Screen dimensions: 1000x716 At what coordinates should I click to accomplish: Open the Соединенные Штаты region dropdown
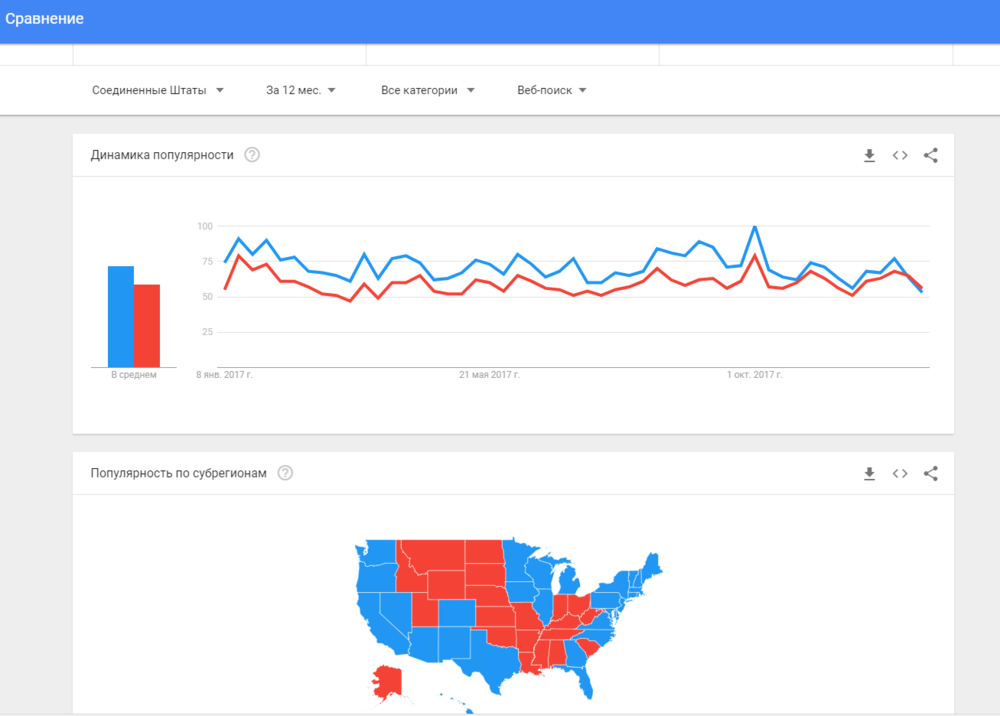click(158, 90)
